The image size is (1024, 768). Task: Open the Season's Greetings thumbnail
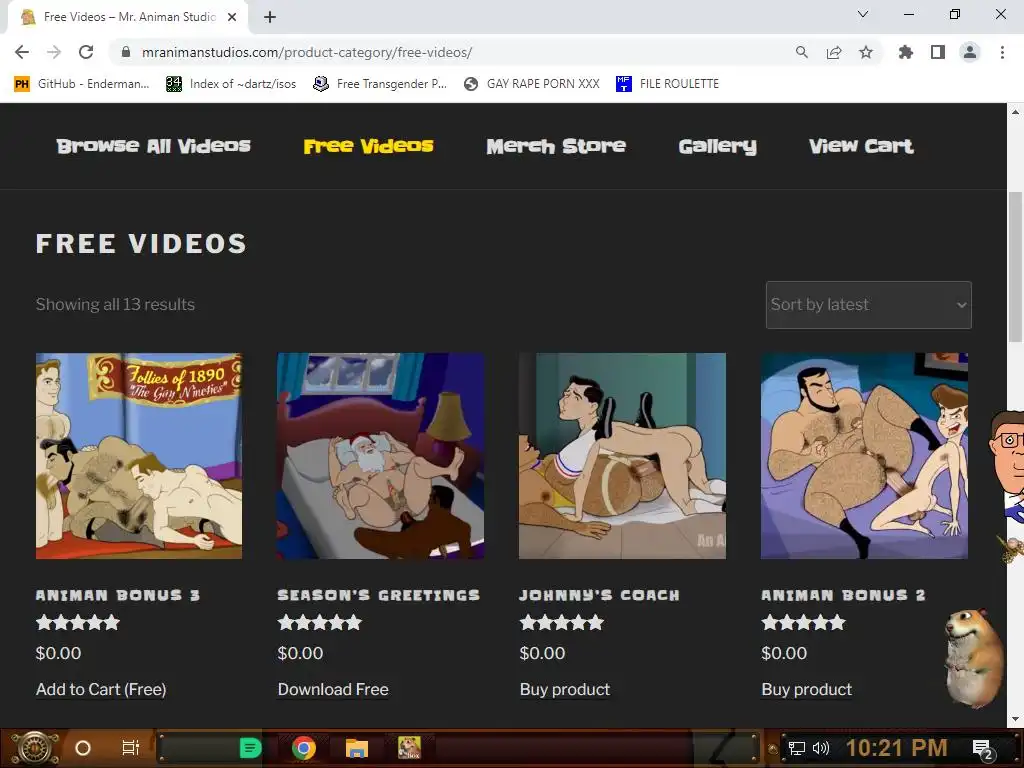(381, 456)
